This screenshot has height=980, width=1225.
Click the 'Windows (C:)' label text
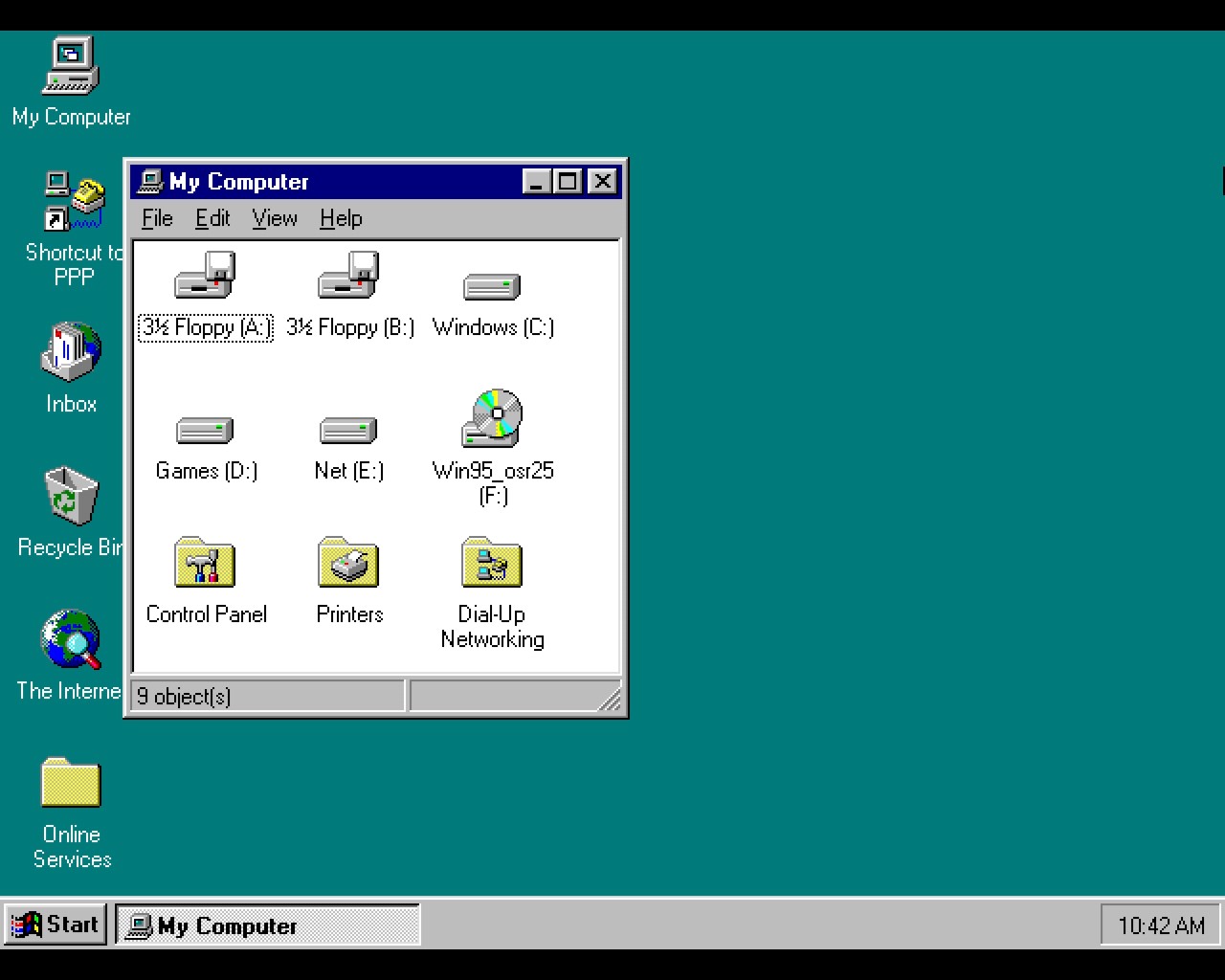pyautogui.click(x=493, y=327)
